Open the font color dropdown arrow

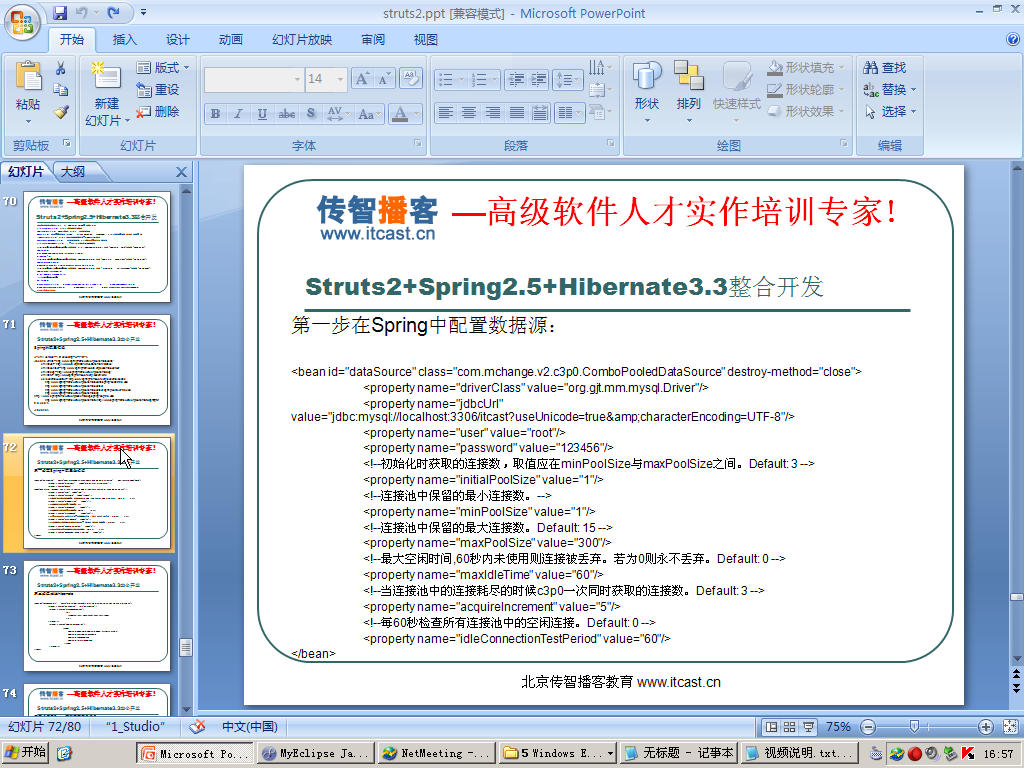tap(416, 114)
